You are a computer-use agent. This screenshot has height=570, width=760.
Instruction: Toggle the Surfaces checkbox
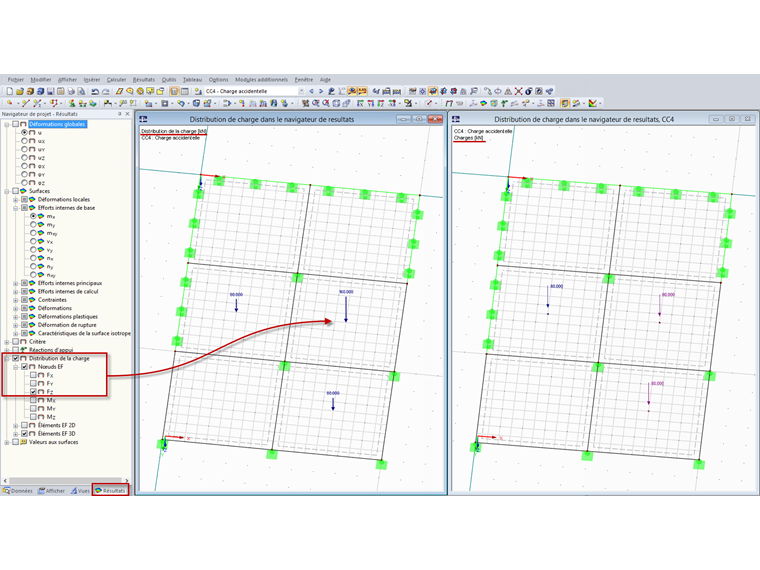[x=16, y=191]
